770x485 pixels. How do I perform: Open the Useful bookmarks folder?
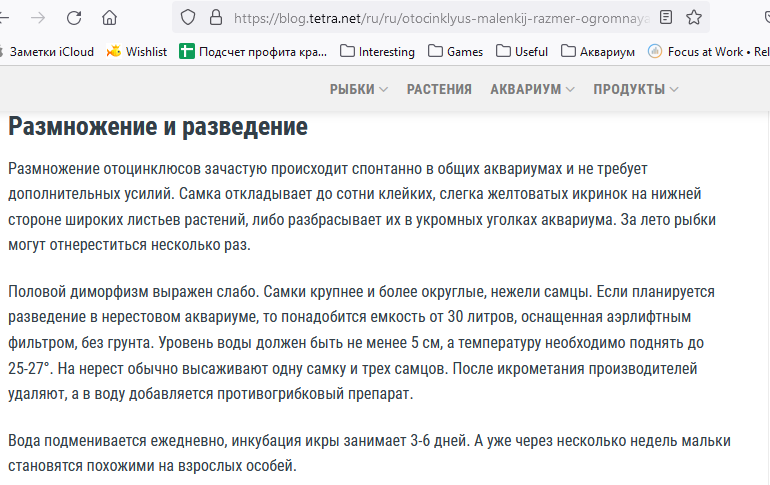click(x=522, y=52)
